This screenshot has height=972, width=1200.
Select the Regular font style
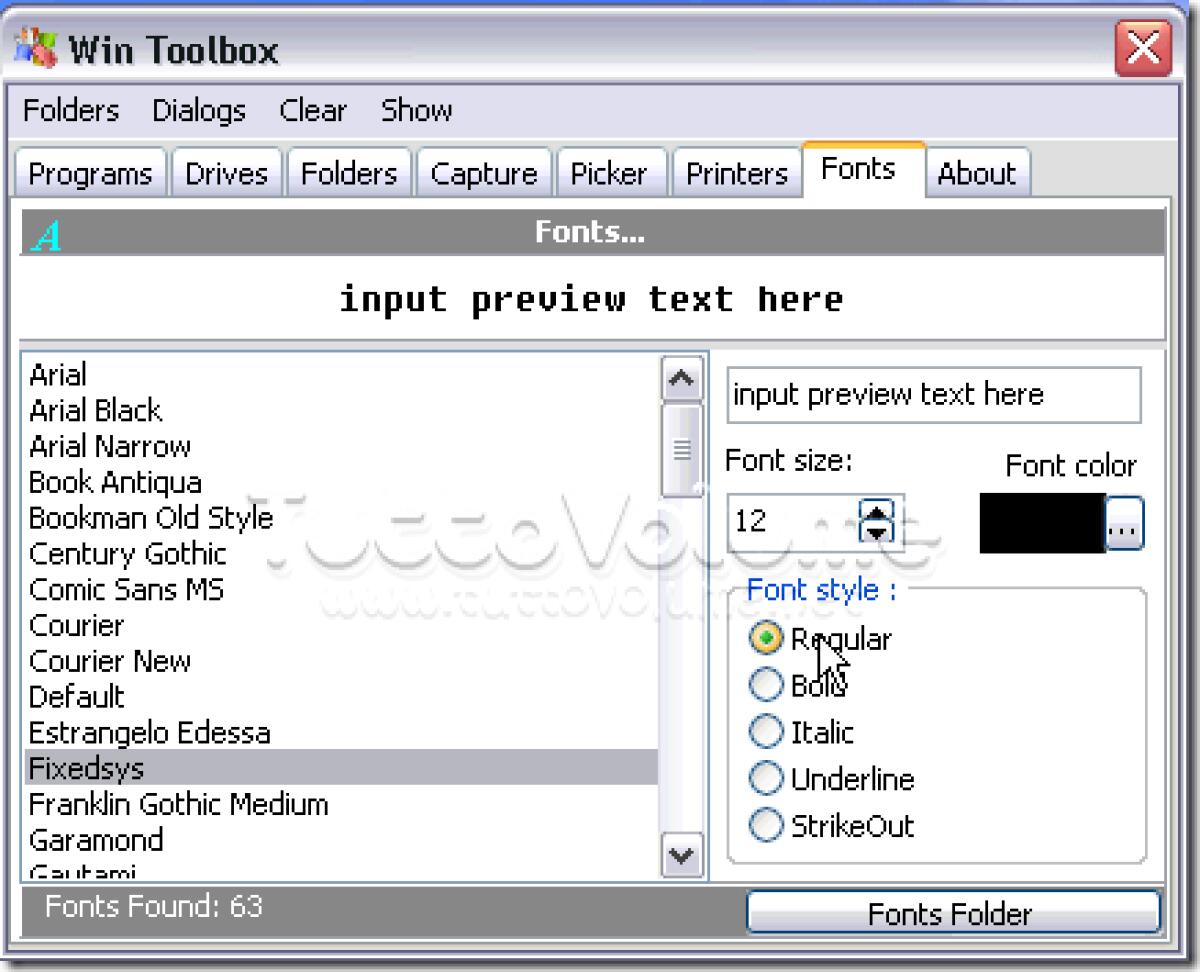point(820,639)
